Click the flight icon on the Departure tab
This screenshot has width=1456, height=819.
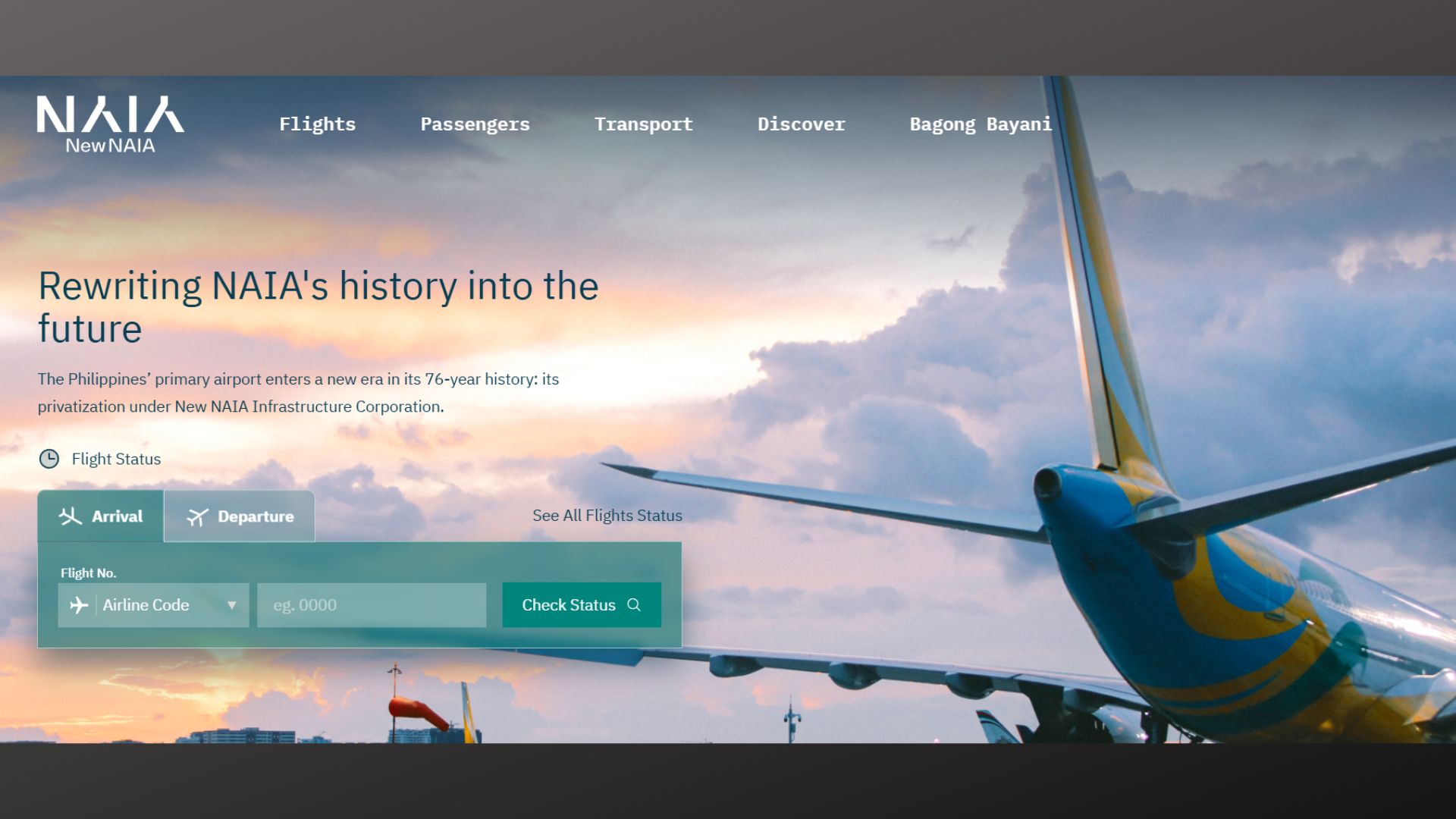(197, 516)
